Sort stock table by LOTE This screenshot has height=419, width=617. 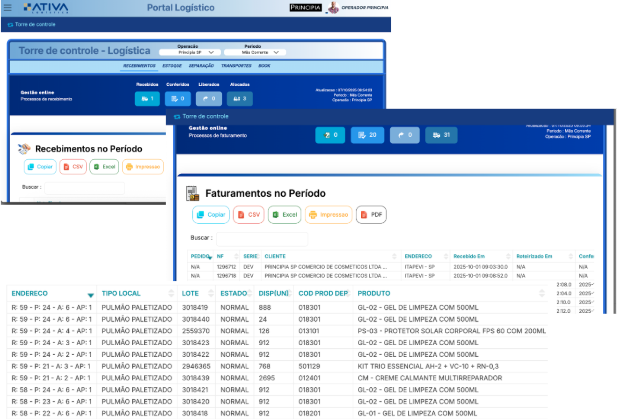(x=197, y=293)
